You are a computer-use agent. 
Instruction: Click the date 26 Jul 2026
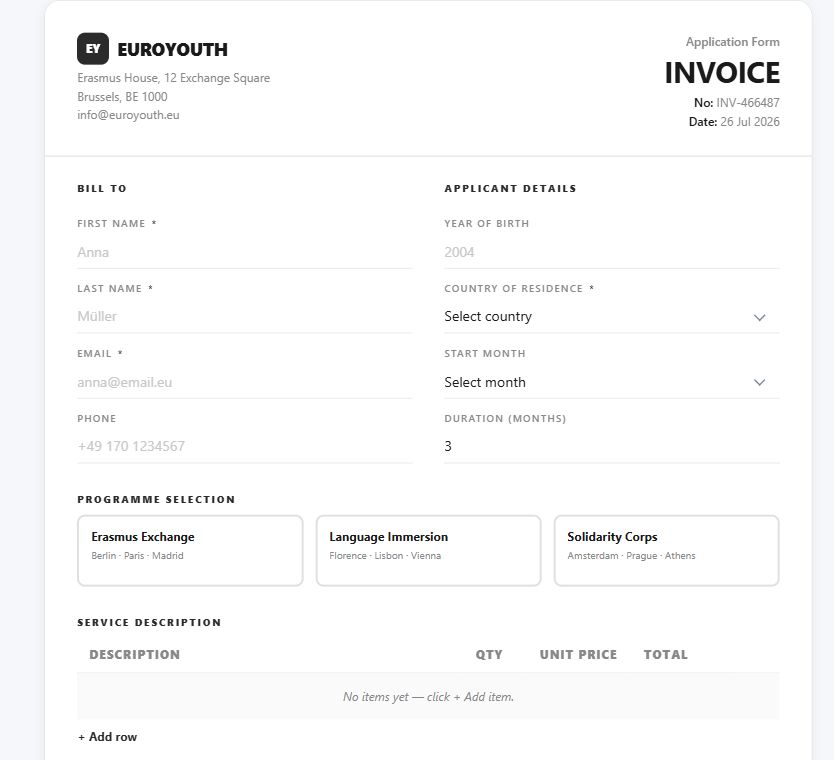[750, 122]
